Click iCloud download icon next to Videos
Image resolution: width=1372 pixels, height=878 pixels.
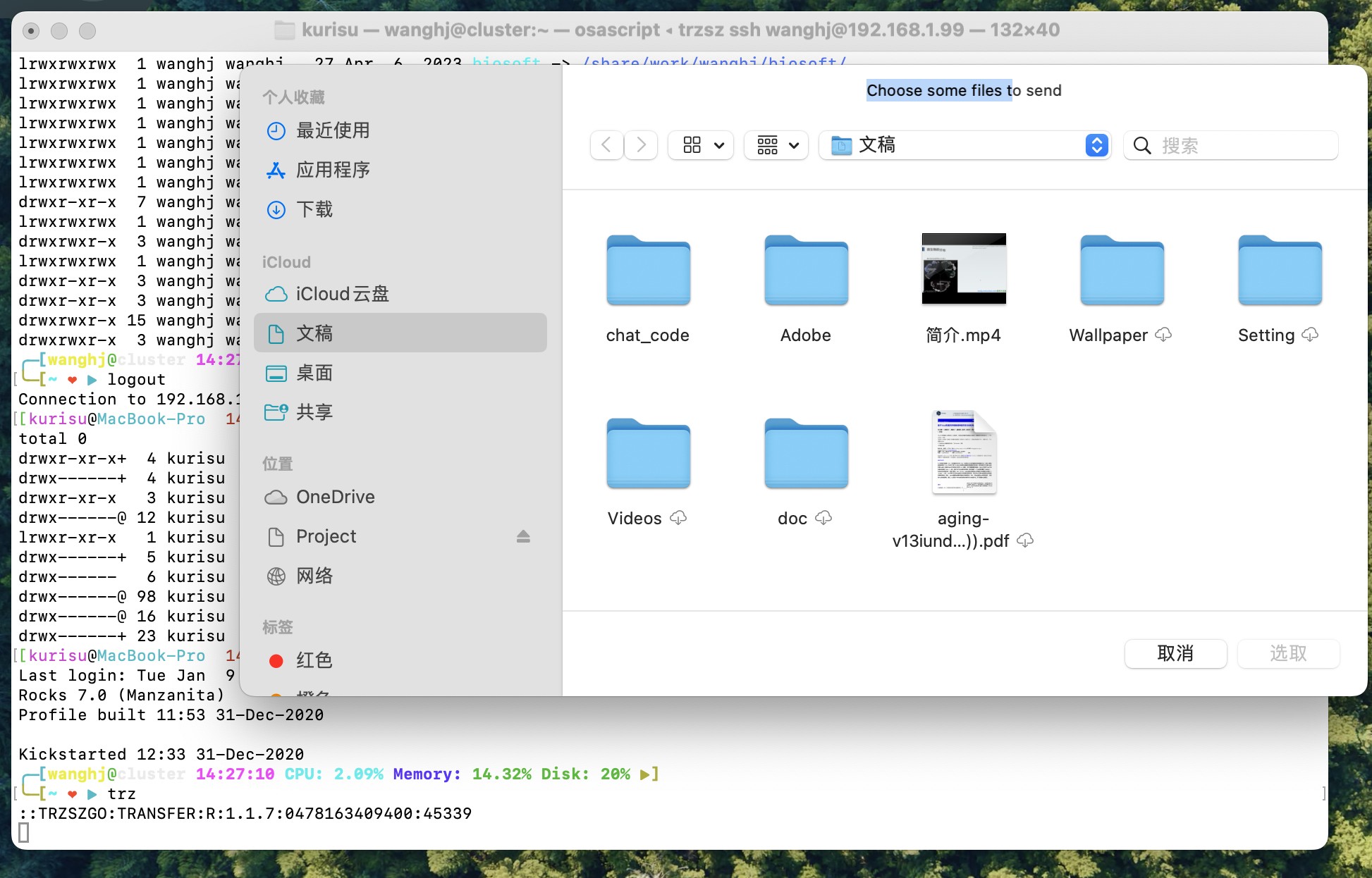(x=678, y=518)
